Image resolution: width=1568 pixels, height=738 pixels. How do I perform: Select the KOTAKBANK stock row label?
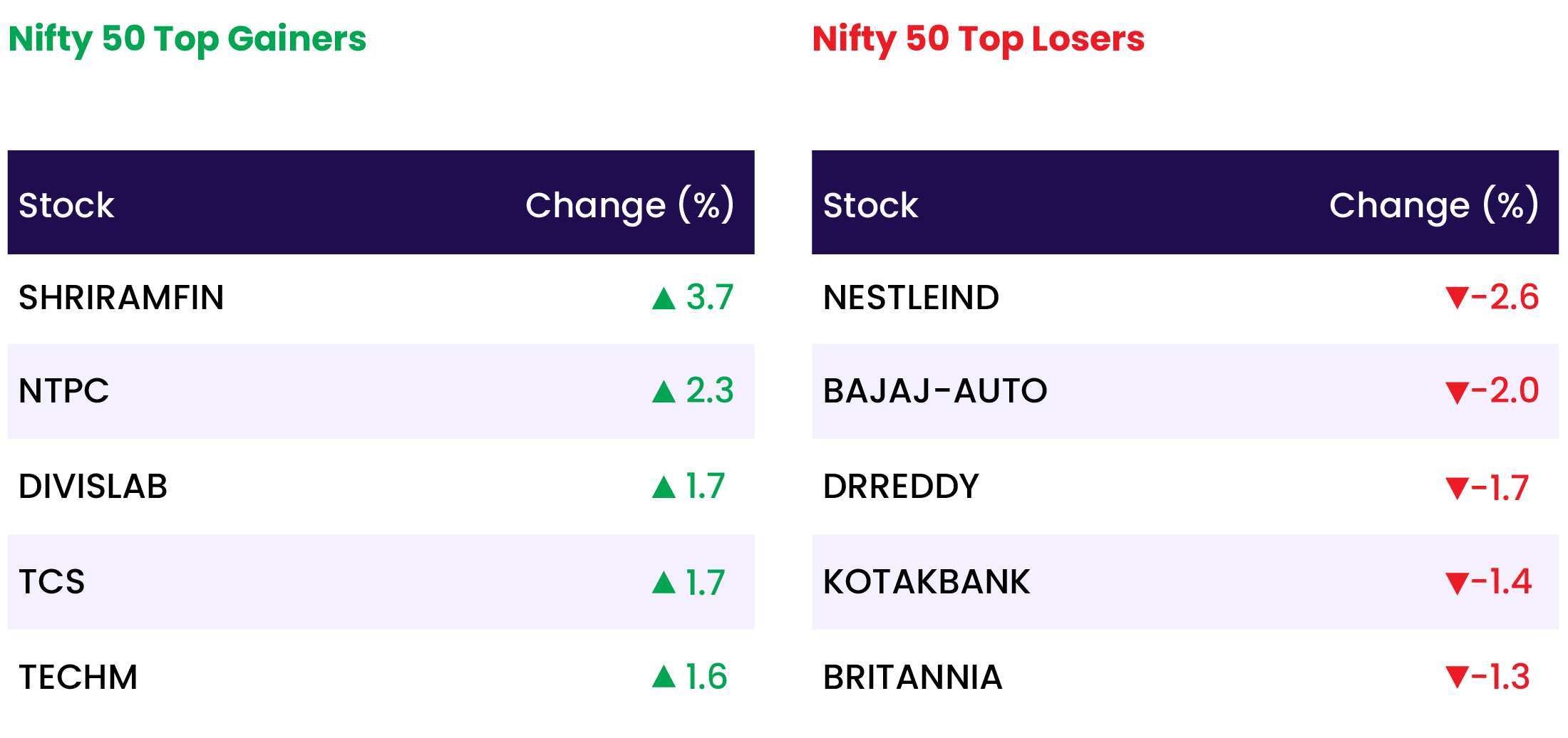click(927, 582)
